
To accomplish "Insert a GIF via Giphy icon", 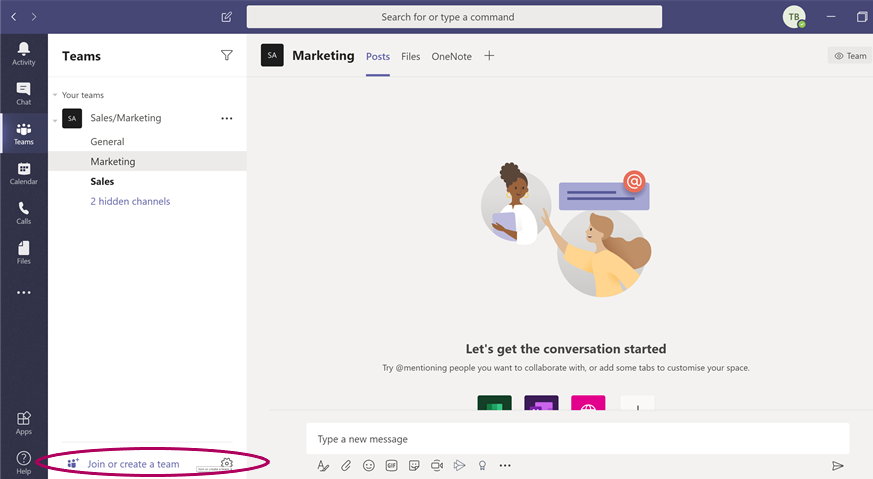I will coord(391,466).
